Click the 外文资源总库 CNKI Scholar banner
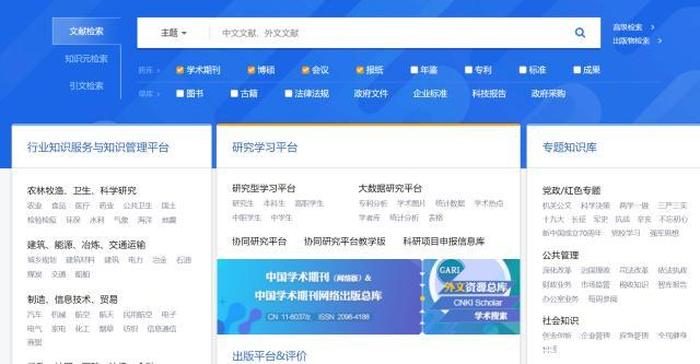The width and height of the screenshot is (700, 364). coord(471,297)
